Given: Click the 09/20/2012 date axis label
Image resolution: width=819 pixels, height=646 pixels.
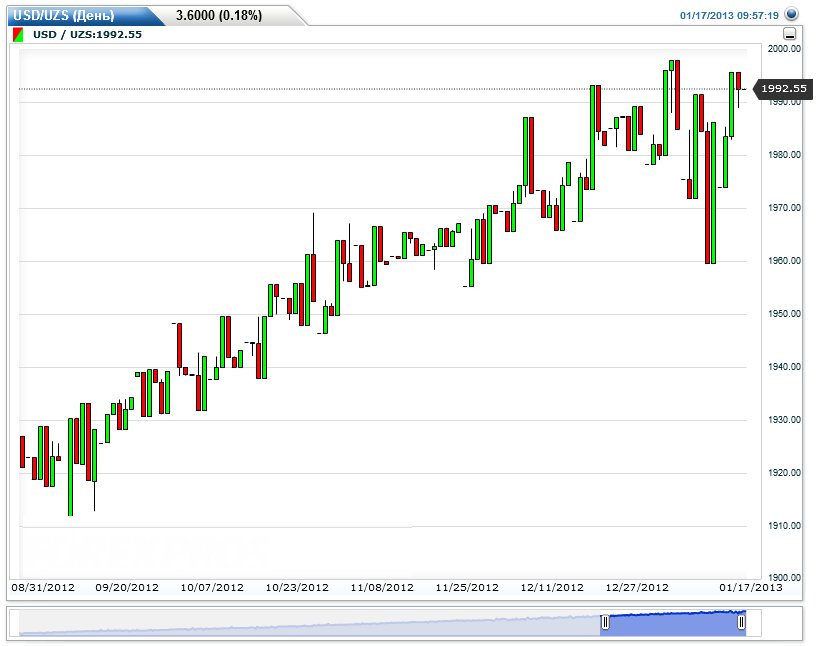Looking at the screenshot, I should tap(127, 588).
